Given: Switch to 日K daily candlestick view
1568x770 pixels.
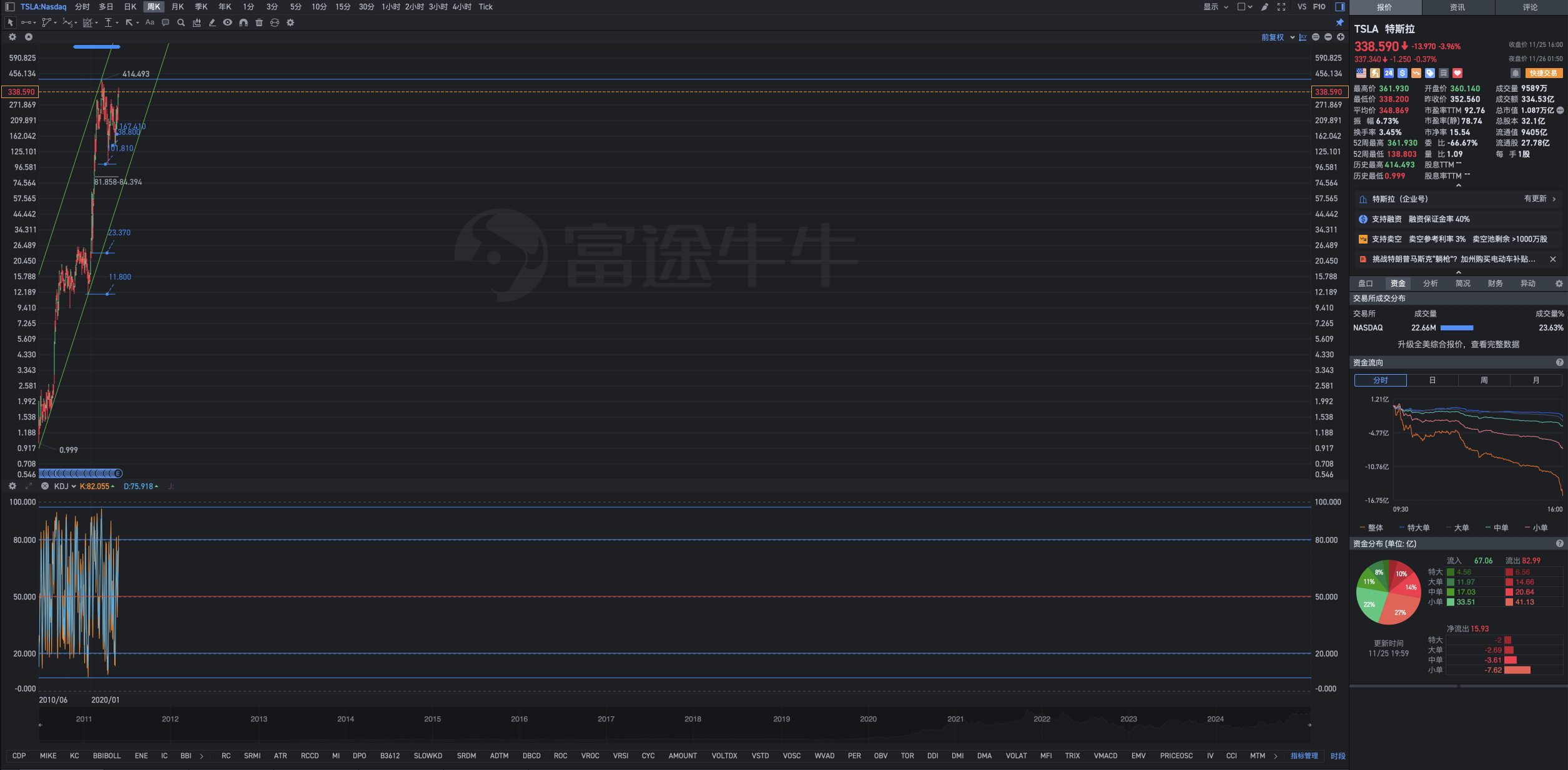Looking at the screenshot, I should [130, 7].
